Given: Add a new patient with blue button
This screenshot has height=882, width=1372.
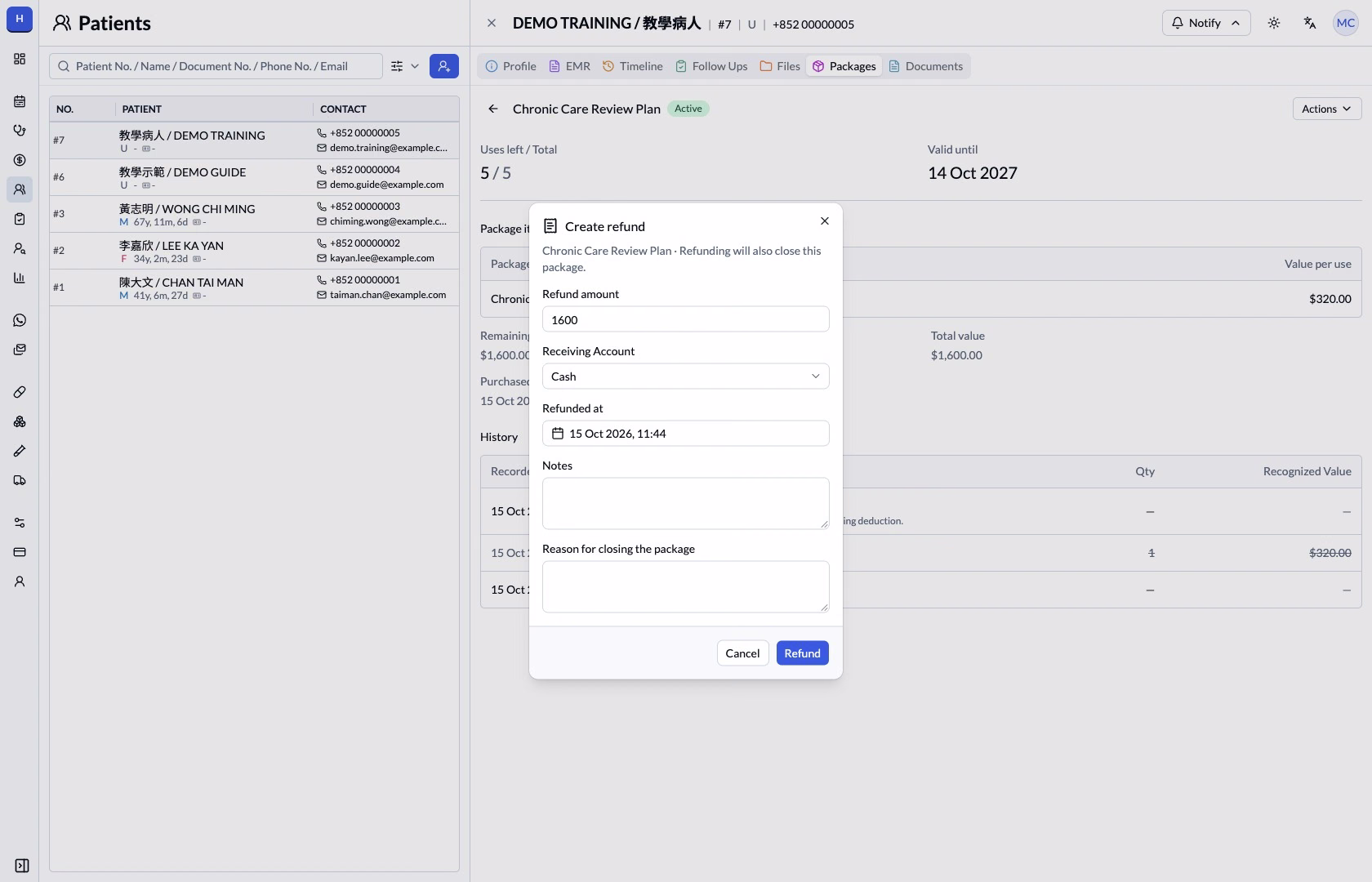Looking at the screenshot, I should tap(444, 66).
